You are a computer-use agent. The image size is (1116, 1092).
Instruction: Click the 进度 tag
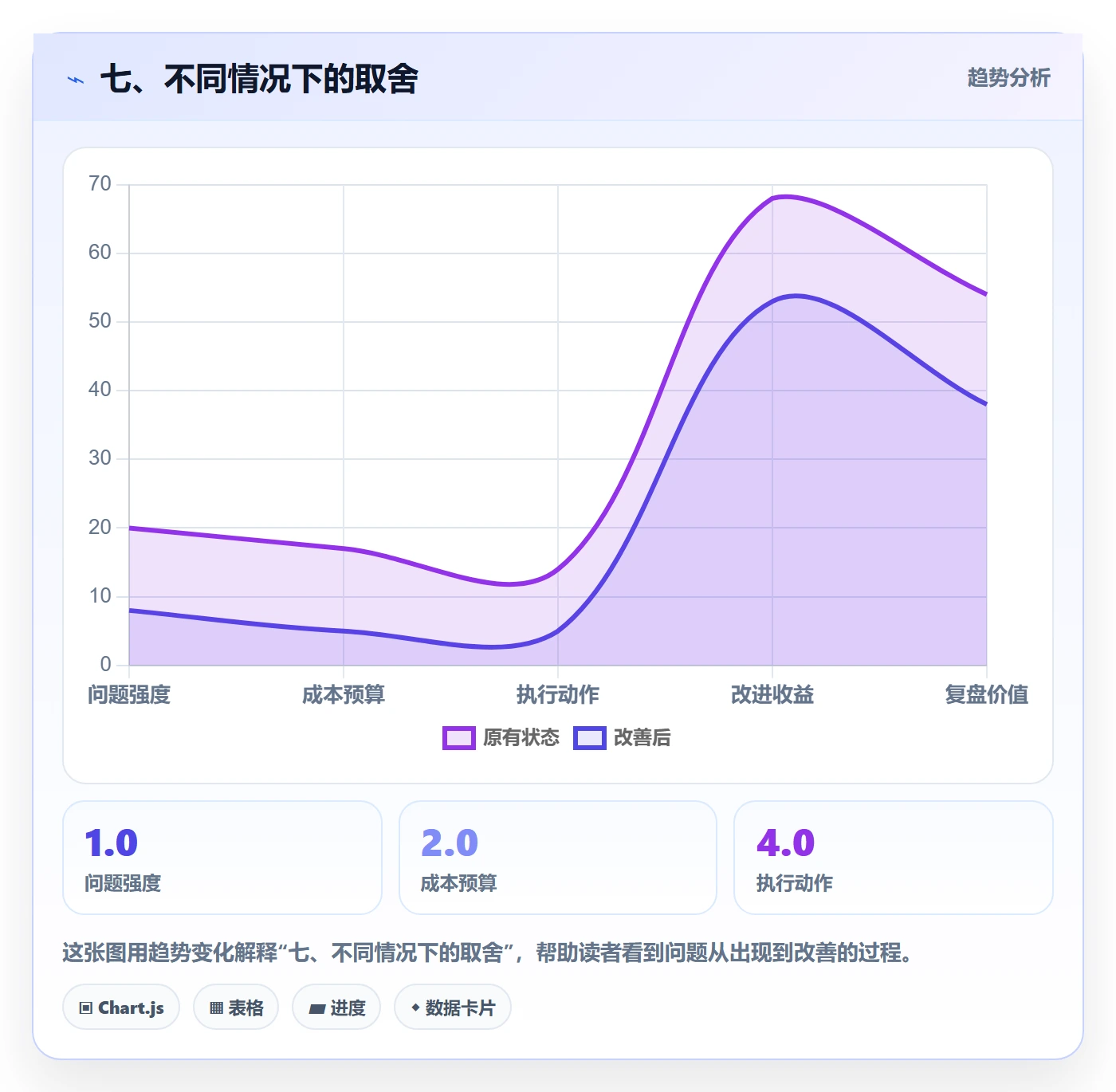pyautogui.click(x=336, y=1008)
